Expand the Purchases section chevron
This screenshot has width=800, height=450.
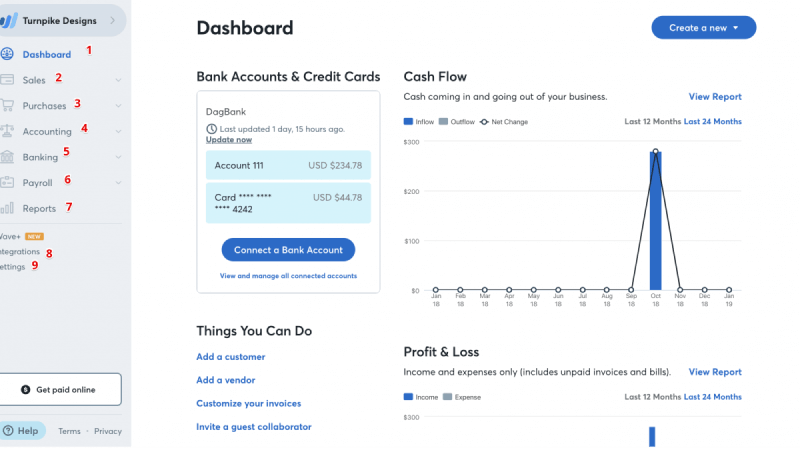(118, 106)
